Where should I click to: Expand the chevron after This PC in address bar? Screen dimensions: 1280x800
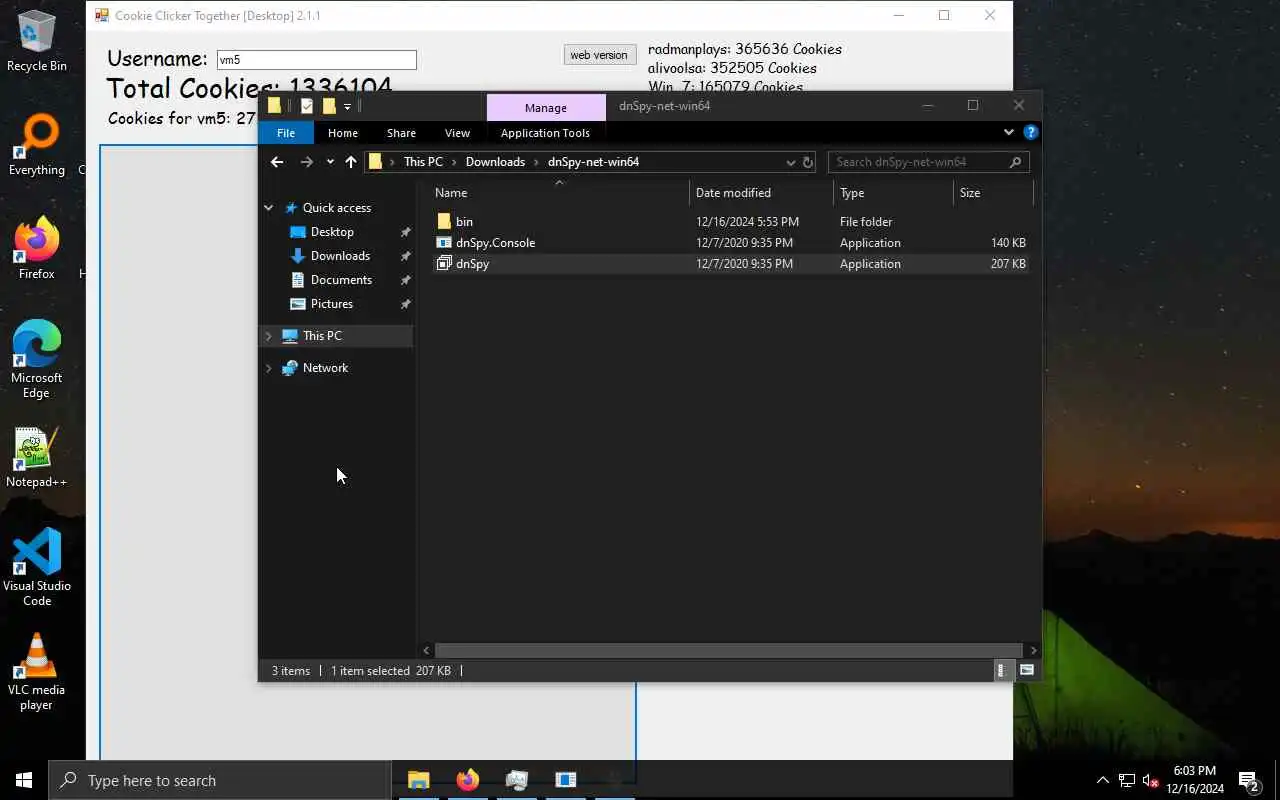coord(454,162)
